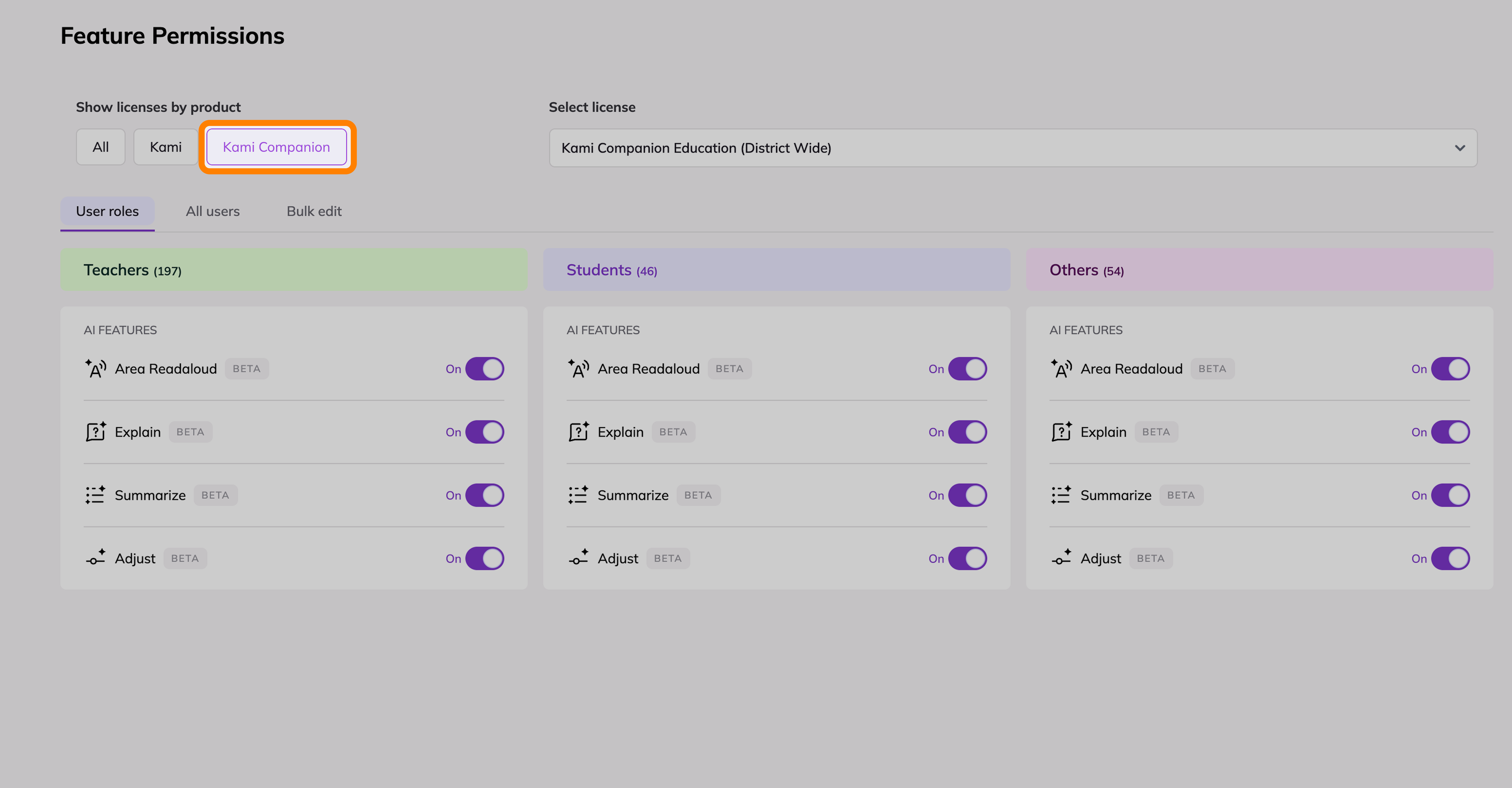Switch to the All users tab
The image size is (1512, 788).
tap(212, 211)
